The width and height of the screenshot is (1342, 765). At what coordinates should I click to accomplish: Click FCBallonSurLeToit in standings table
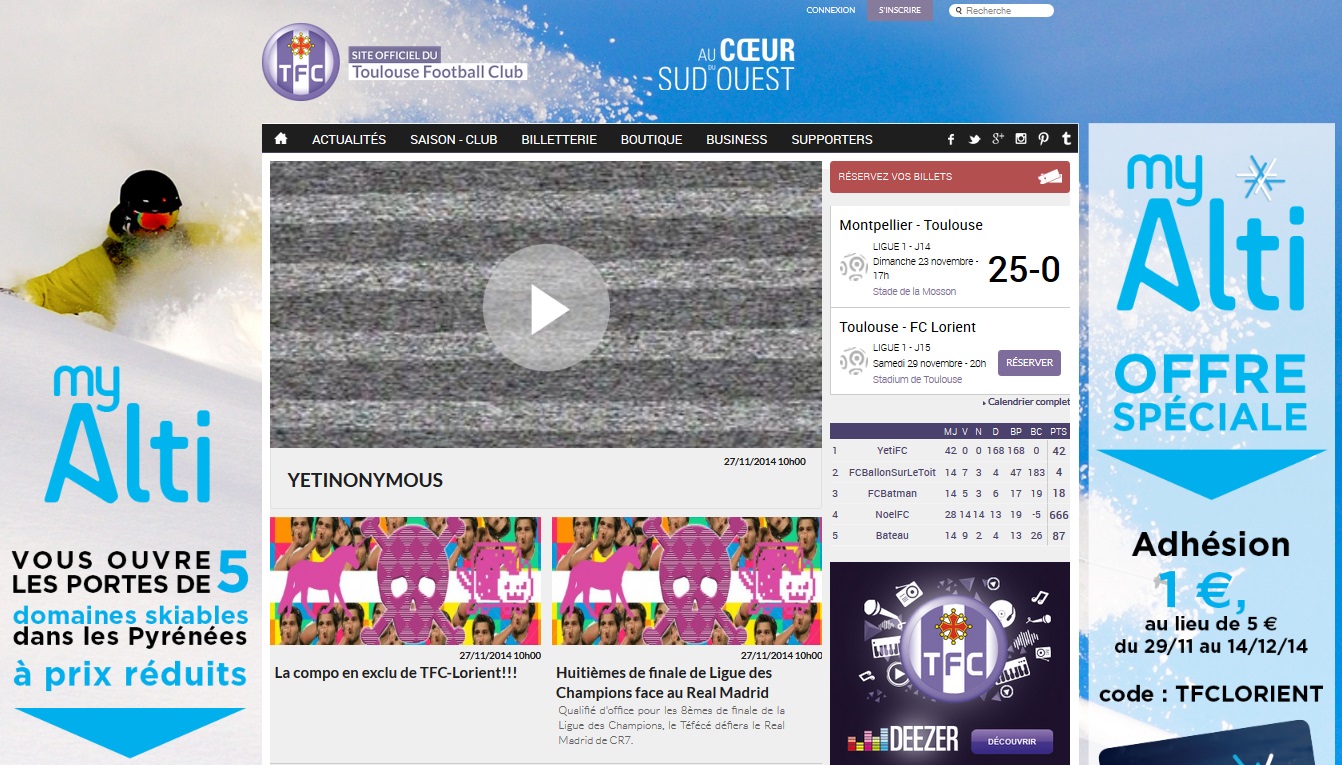pyautogui.click(x=892, y=472)
